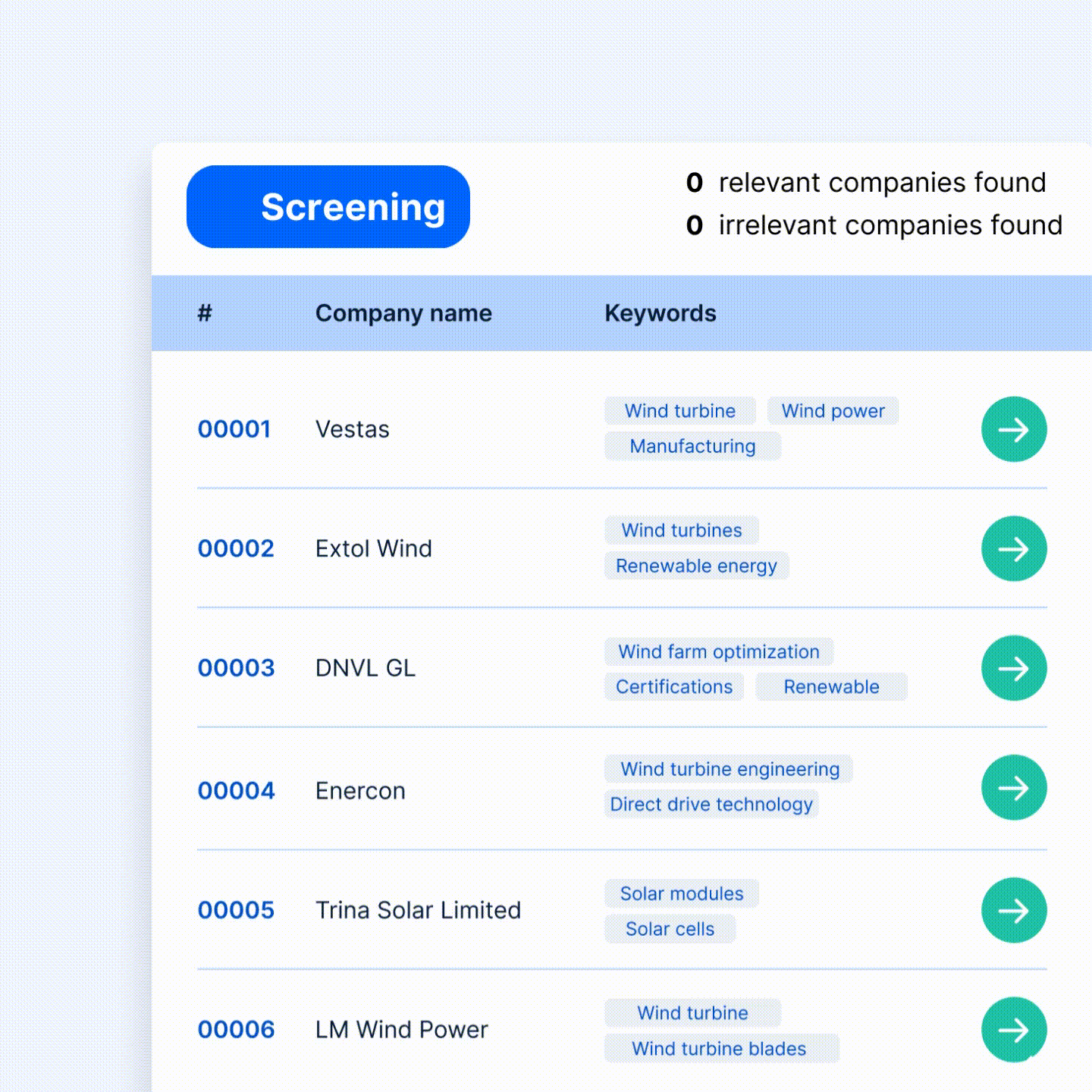Open Extol Wind row arrow icon

click(x=1014, y=548)
